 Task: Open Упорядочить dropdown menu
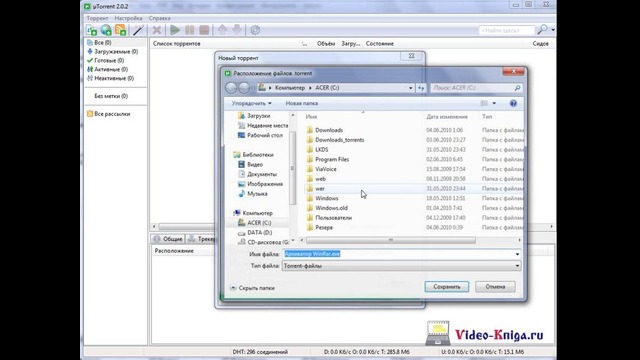(x=251, y=103)
